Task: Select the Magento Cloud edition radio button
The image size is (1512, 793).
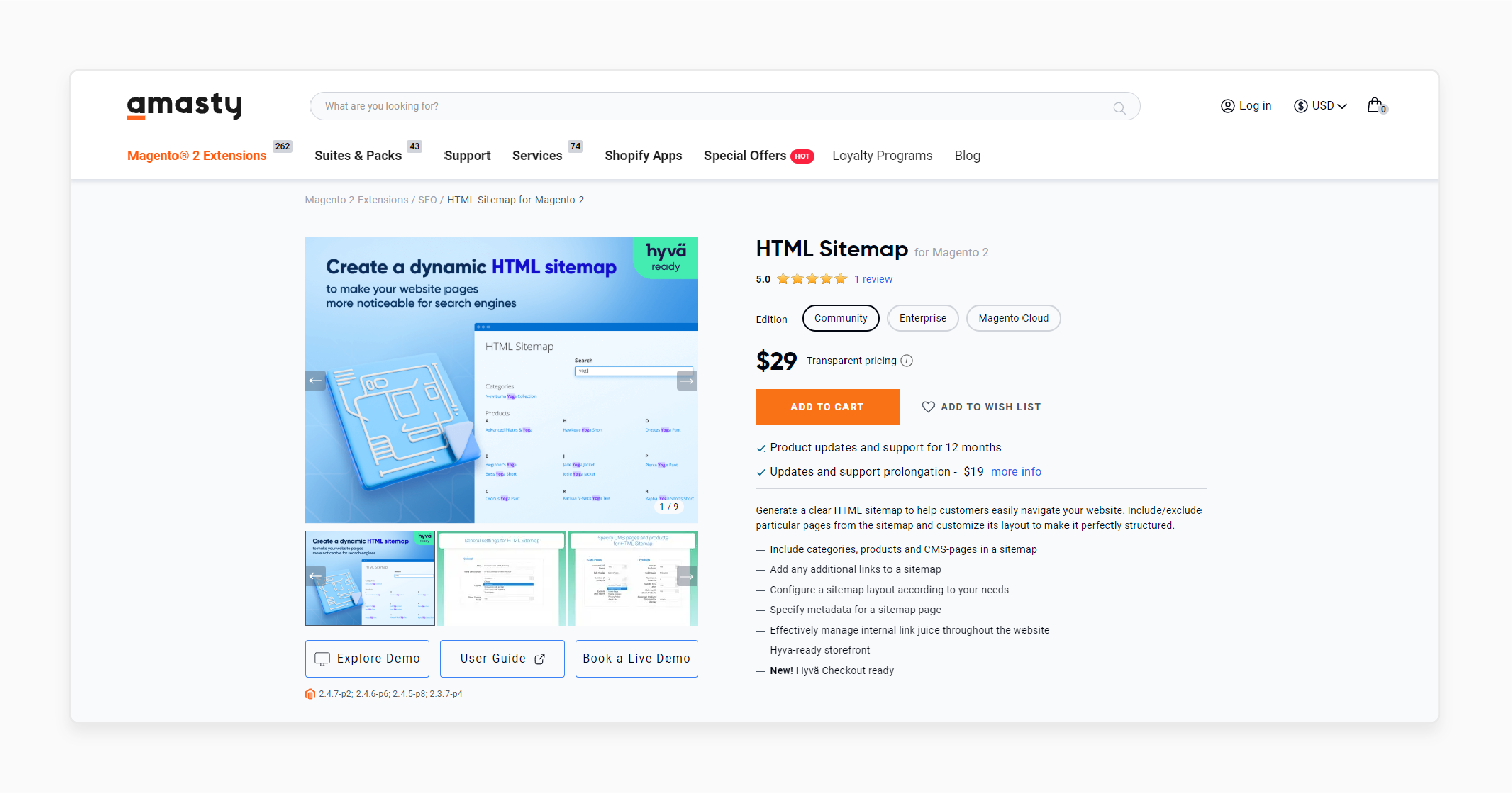Action: click(1013, 318)
